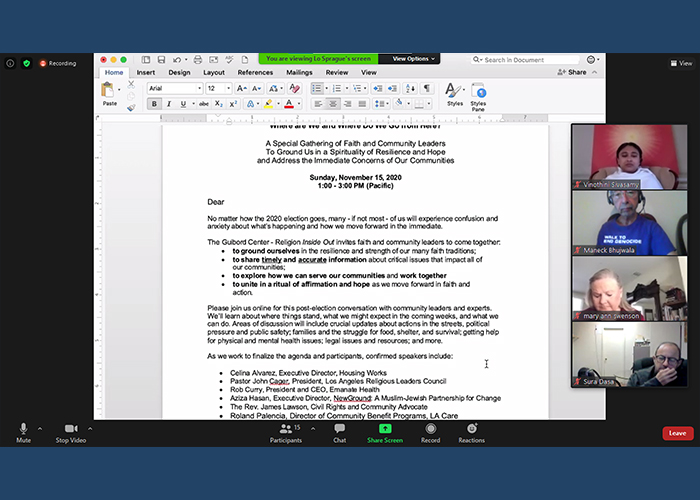Open Highlight Color dropdown arrow
The image size is (700, 500).
pyautogui.click(x=278, y=104)
